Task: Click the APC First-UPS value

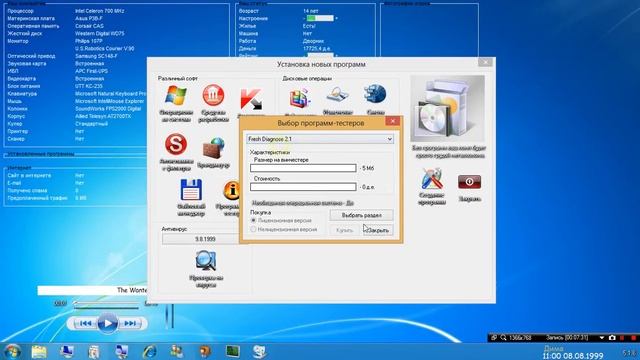Action: [x=91, y=71]
